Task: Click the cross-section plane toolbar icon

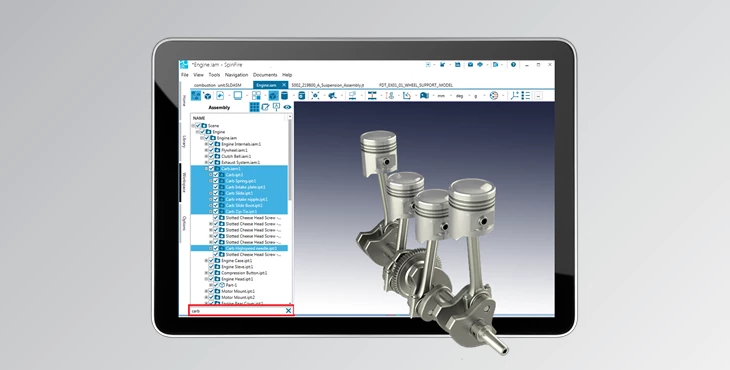Action: [x=352, y=95]
